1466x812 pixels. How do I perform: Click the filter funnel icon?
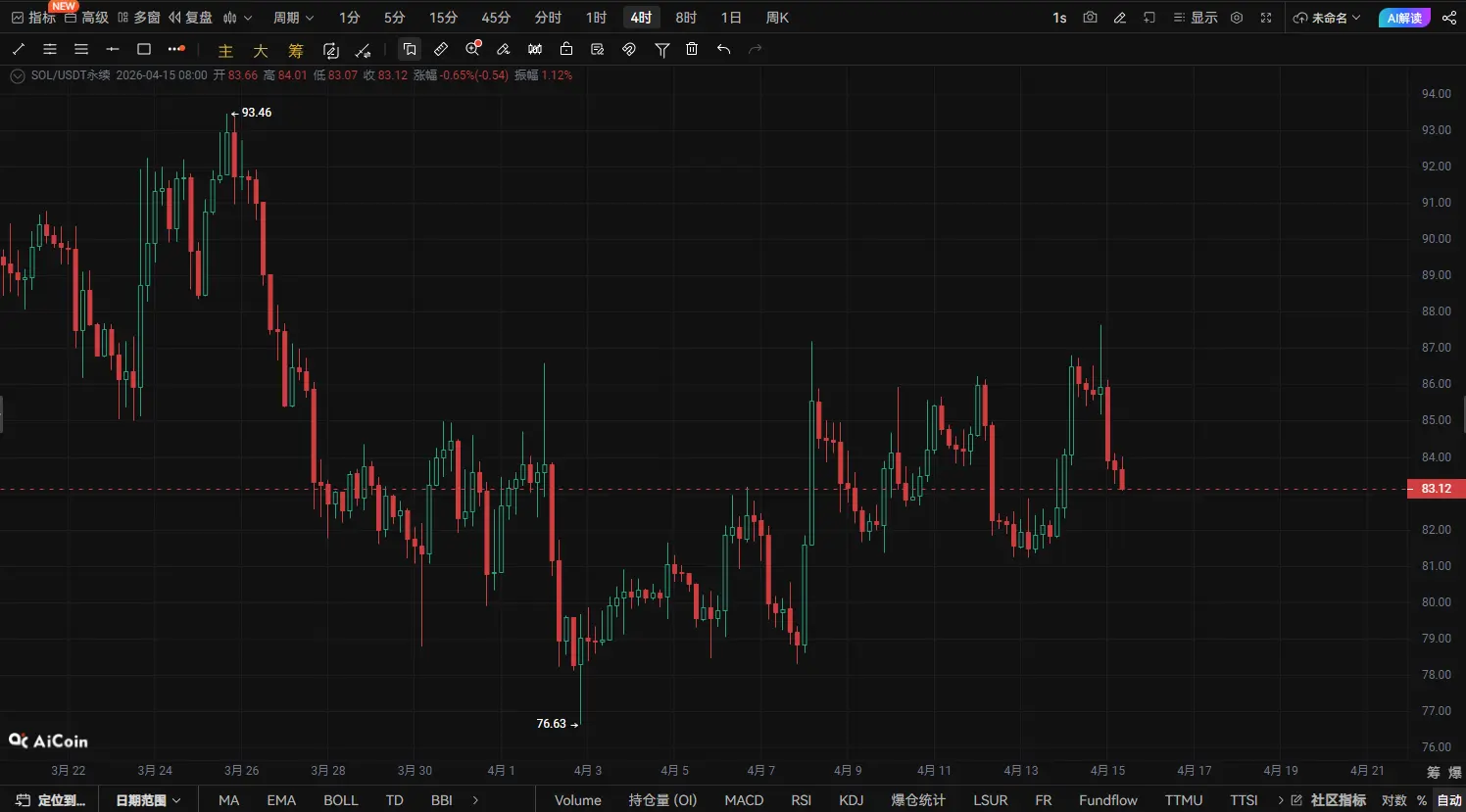point(661,49)
